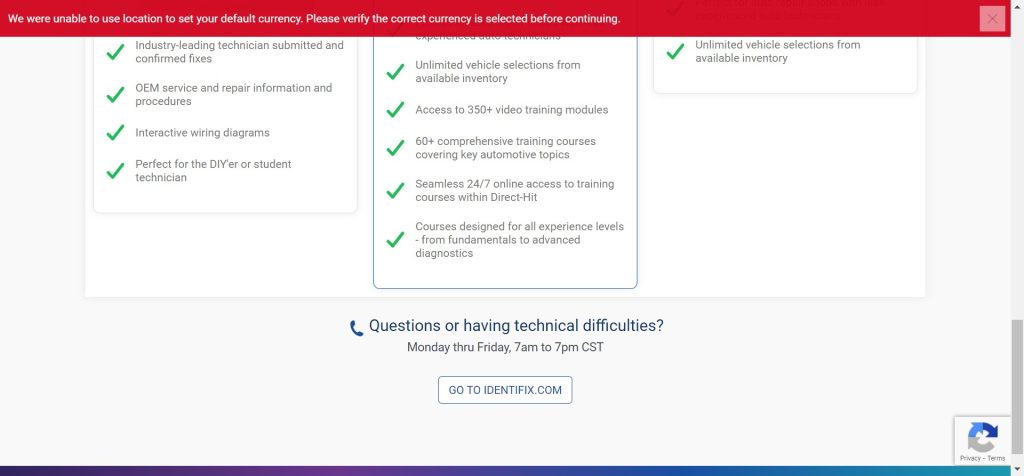Click checkmark beside Courses designed for all levels
Viewport: 1024px width, 476px height.
click(395, 240)
